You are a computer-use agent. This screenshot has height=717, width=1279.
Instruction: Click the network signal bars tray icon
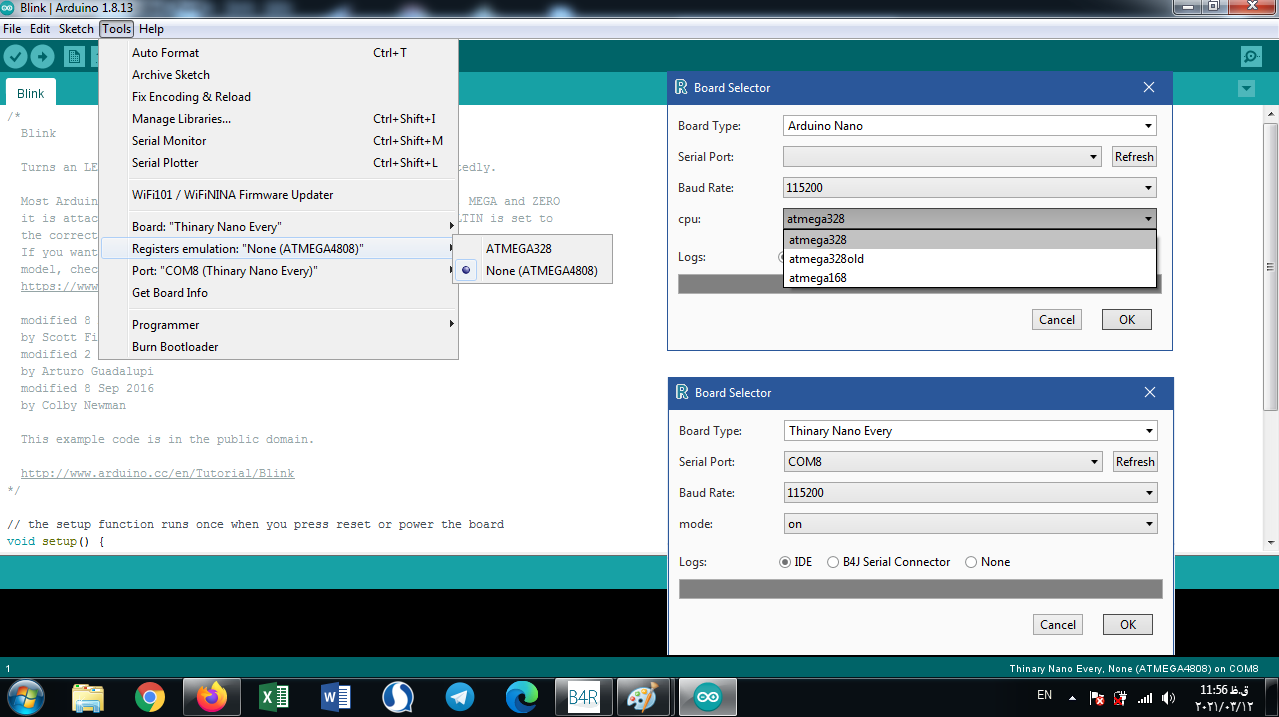(1145, 698)
